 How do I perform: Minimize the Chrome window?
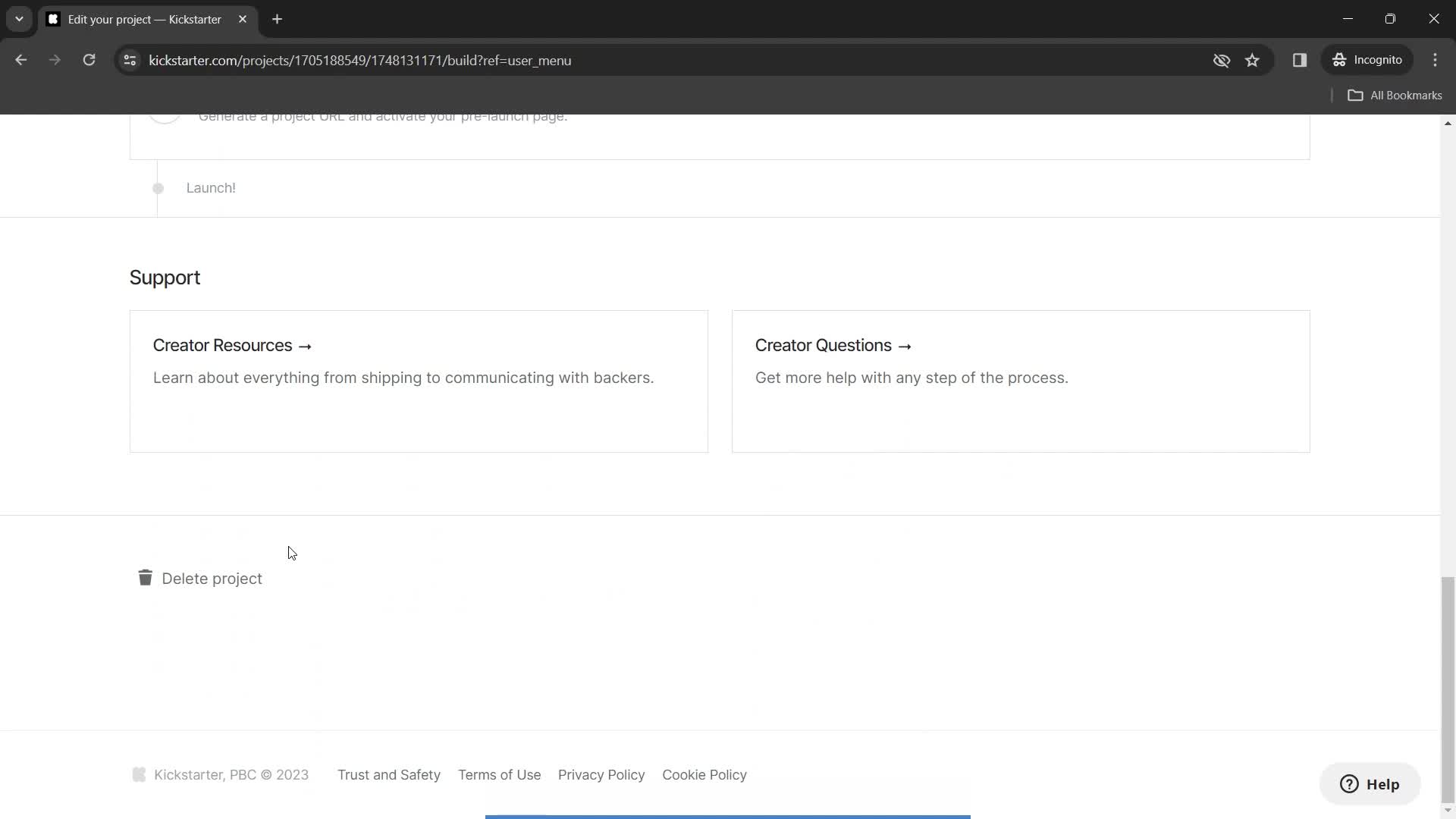click(1348, 19)
